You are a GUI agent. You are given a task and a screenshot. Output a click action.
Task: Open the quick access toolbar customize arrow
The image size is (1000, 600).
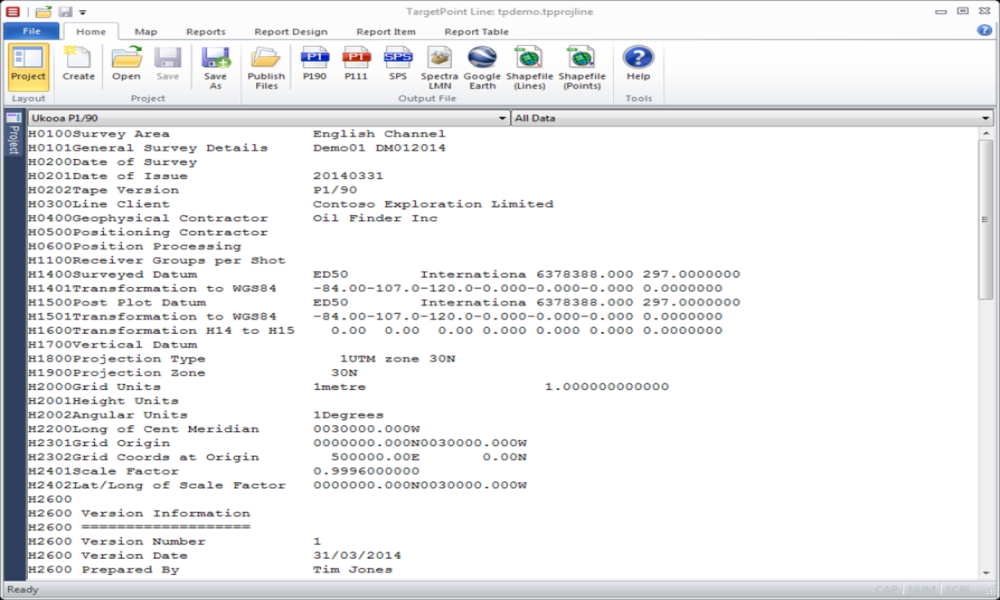pos(82,12)
